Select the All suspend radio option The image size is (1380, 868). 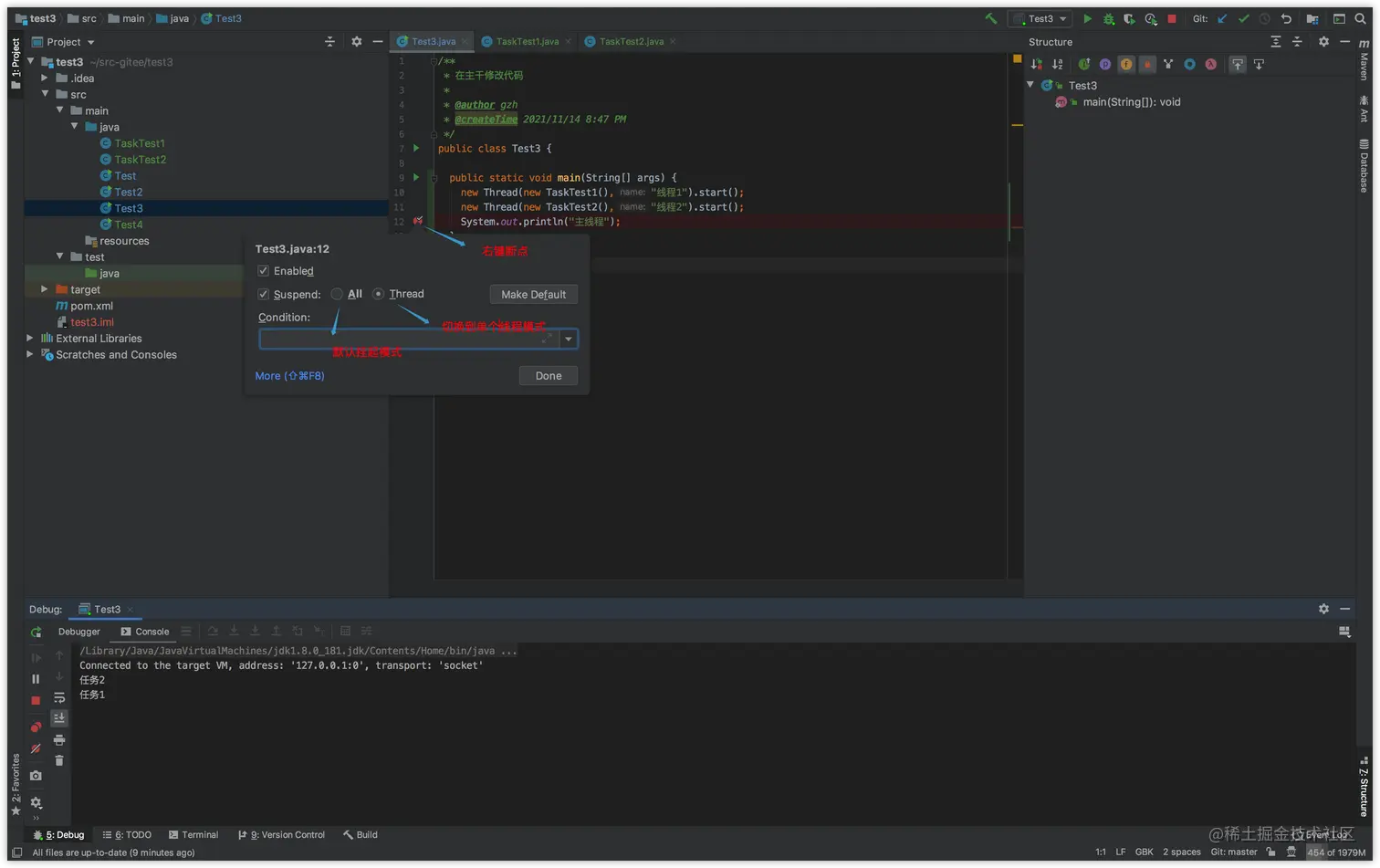(338, 294)
